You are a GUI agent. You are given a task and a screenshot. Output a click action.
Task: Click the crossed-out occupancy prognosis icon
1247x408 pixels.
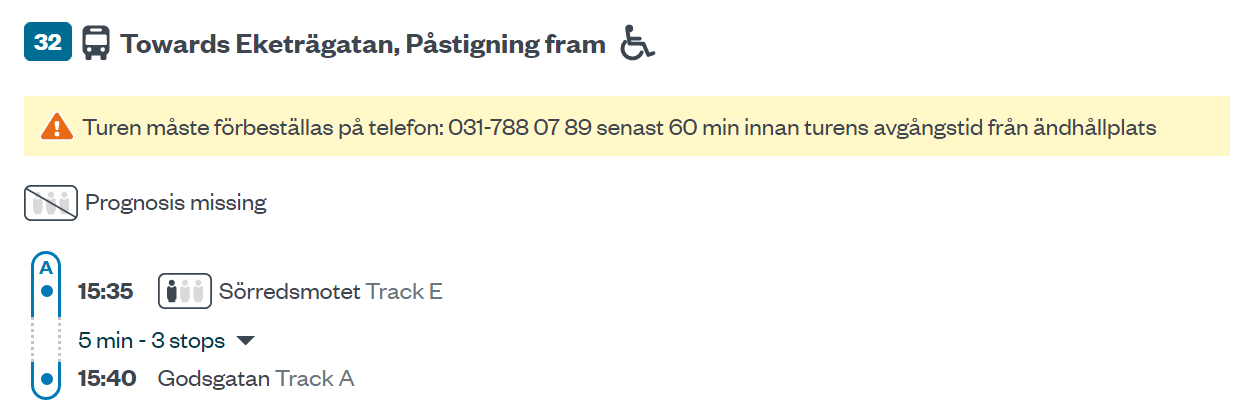(x=50, y=203)
